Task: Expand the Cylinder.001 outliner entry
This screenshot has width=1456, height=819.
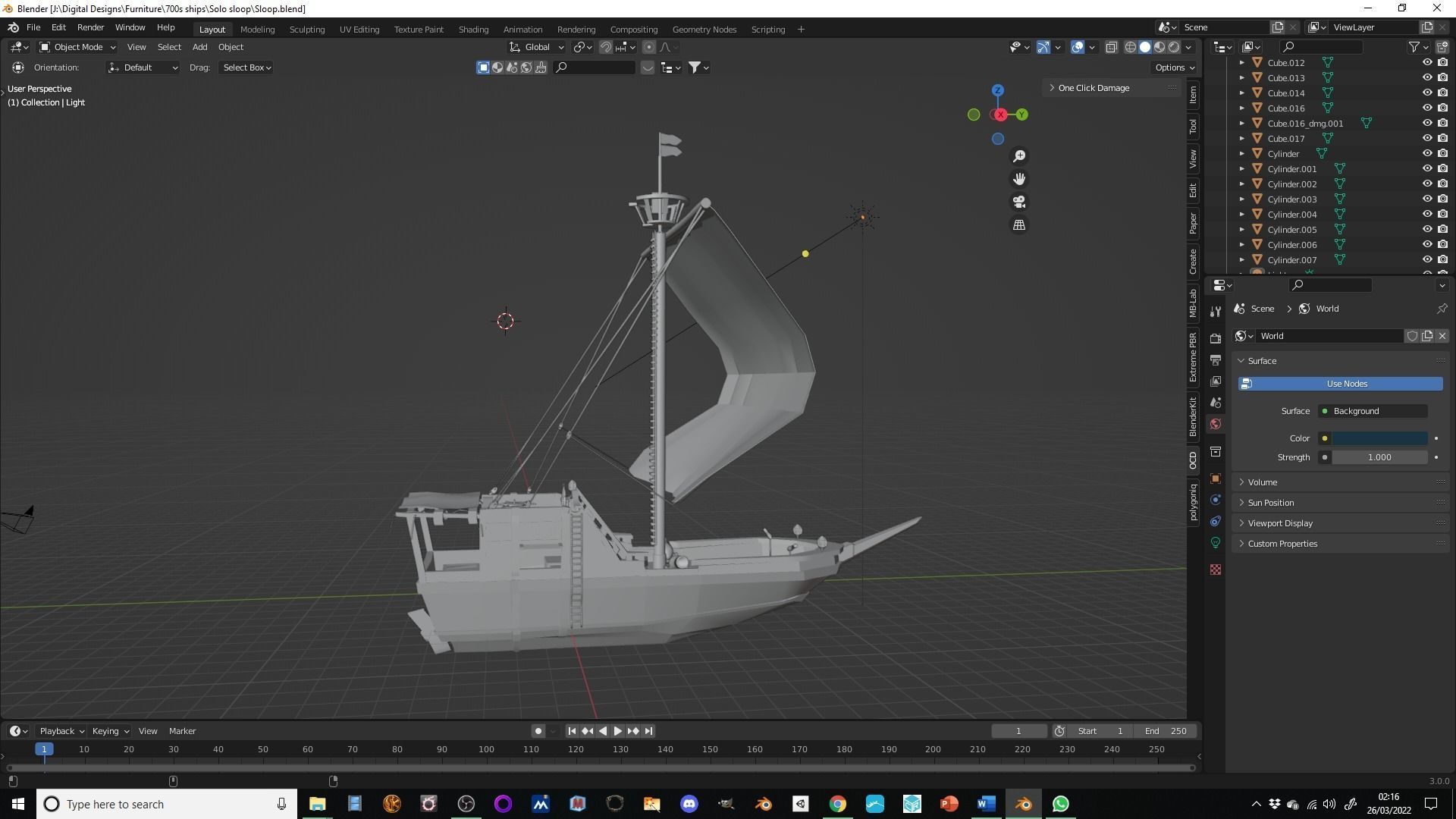Action: coord(1242,168)
